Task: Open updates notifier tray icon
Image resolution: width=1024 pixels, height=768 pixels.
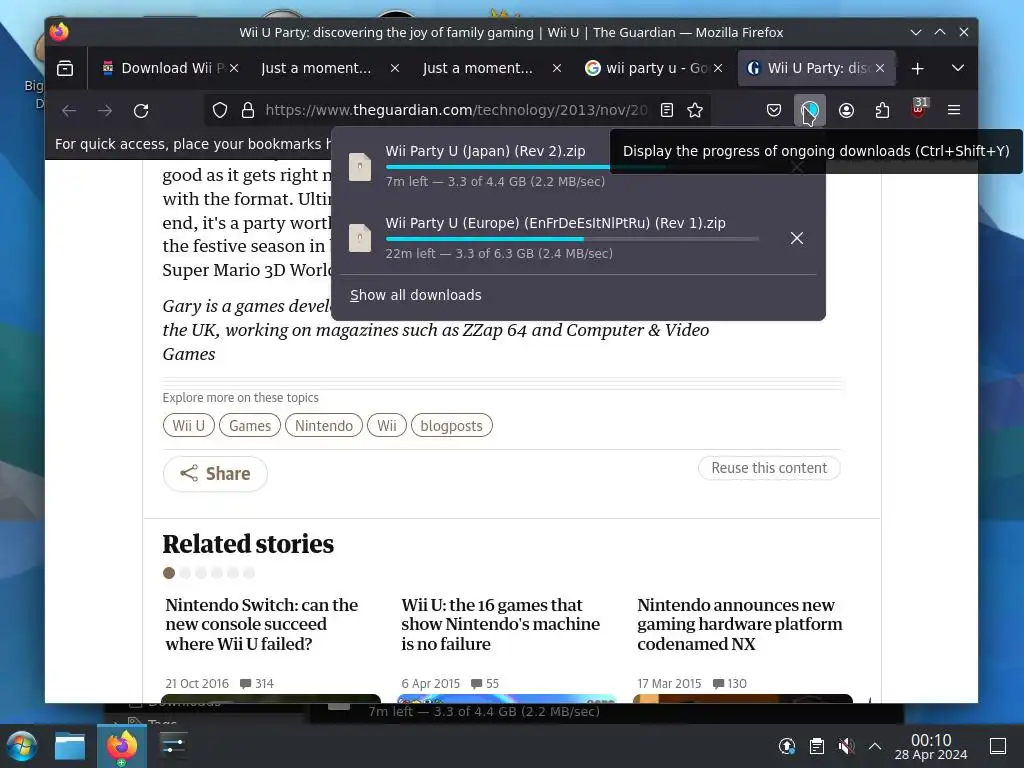Action: tap(787, 746)
